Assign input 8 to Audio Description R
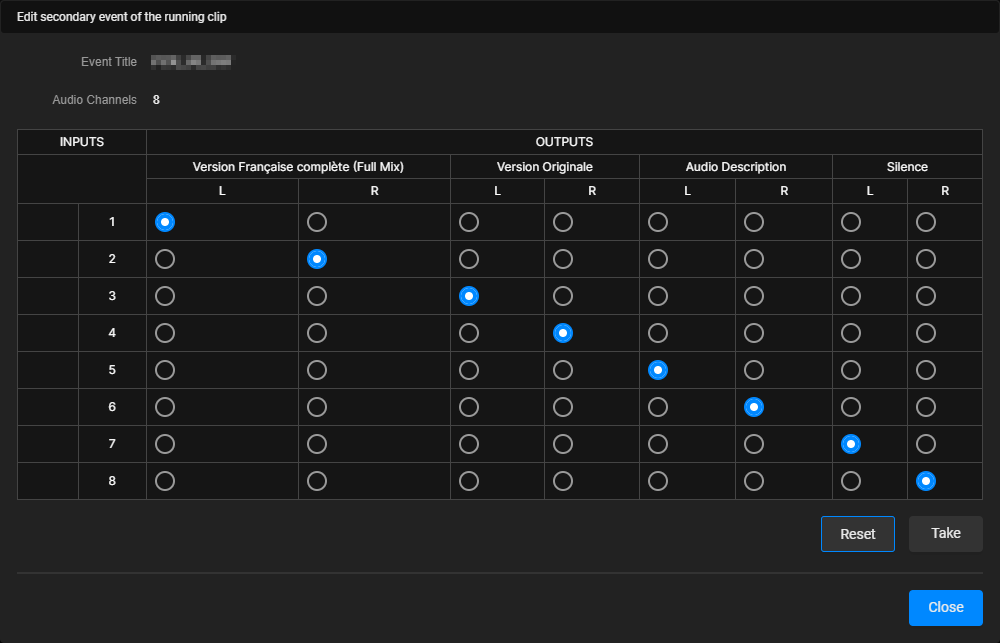 754,481
